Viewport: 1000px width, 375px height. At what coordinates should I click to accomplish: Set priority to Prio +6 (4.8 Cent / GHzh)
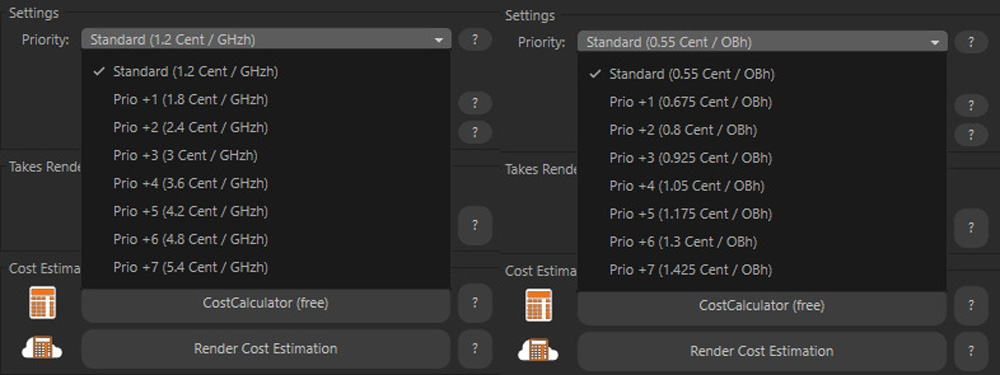click(x=266, y=239)
